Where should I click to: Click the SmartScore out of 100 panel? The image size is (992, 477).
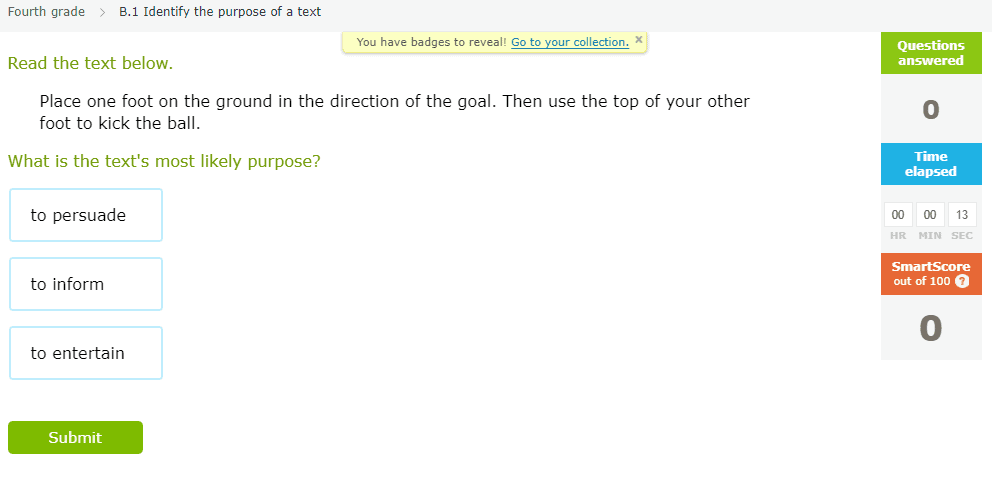pyautogui.click(x=931, y=274)
